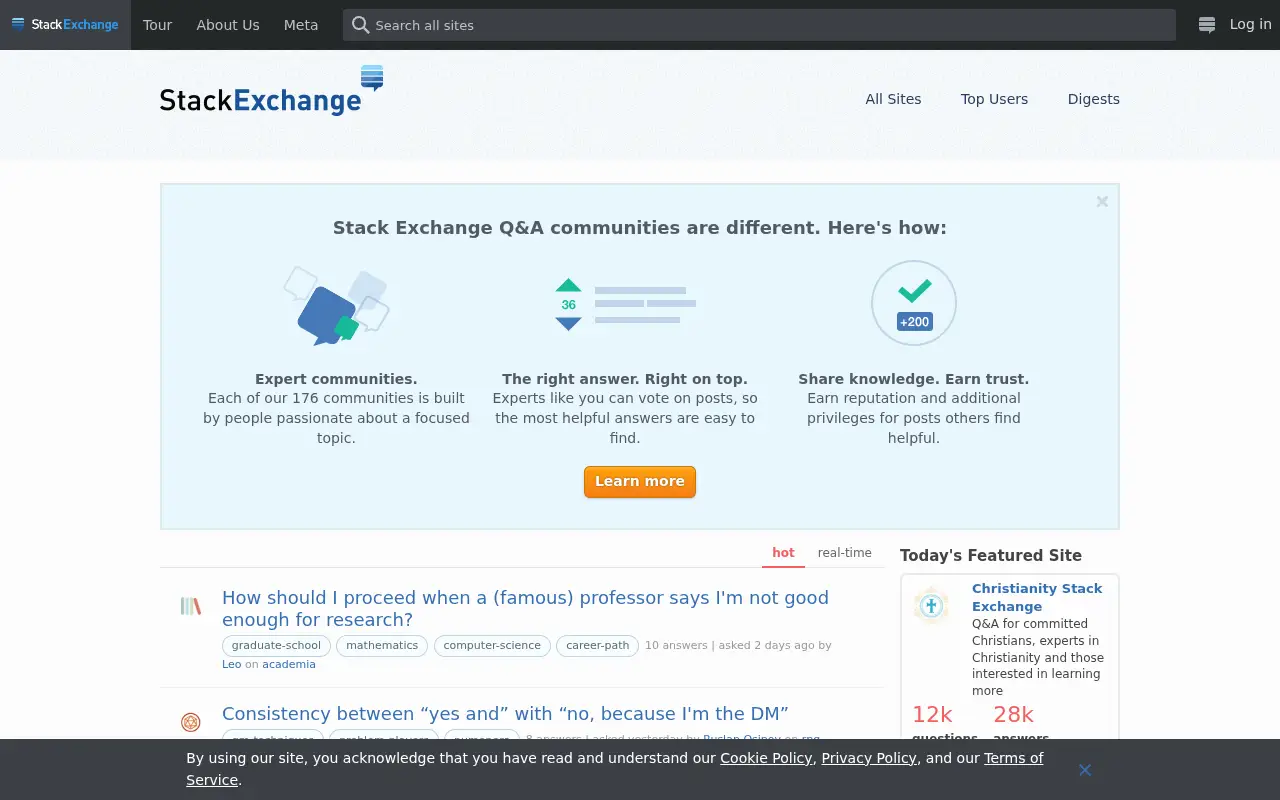
Task: Open the 'yes and' DM consistency question
Action: [505, 714]
